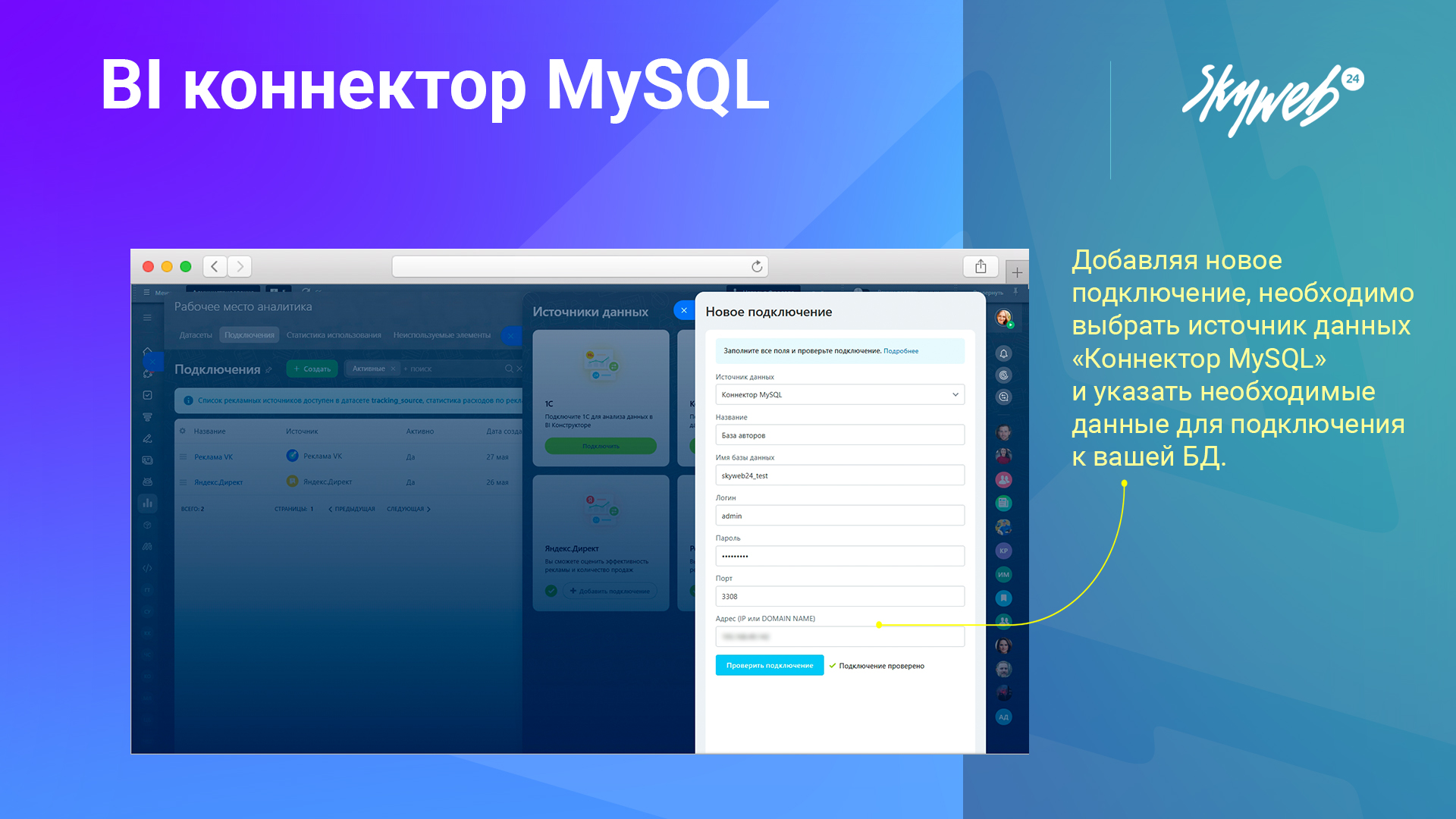Click the tasks checkmark icon in left sidebar

point(148,395)
